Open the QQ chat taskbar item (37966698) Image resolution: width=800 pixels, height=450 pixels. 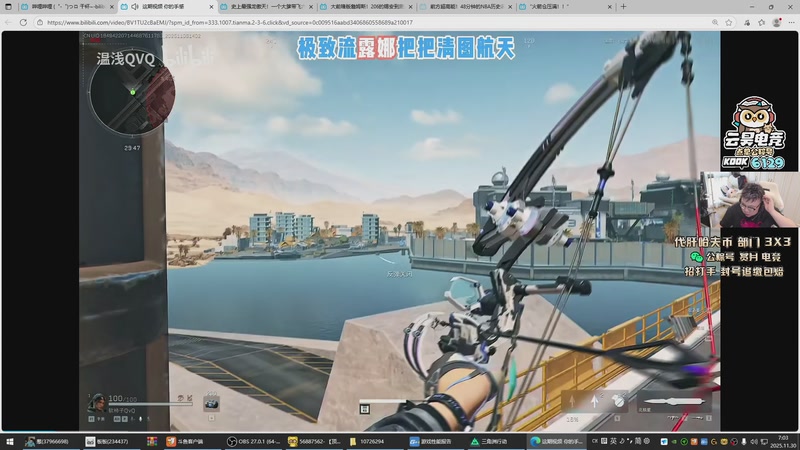(50, 441)
